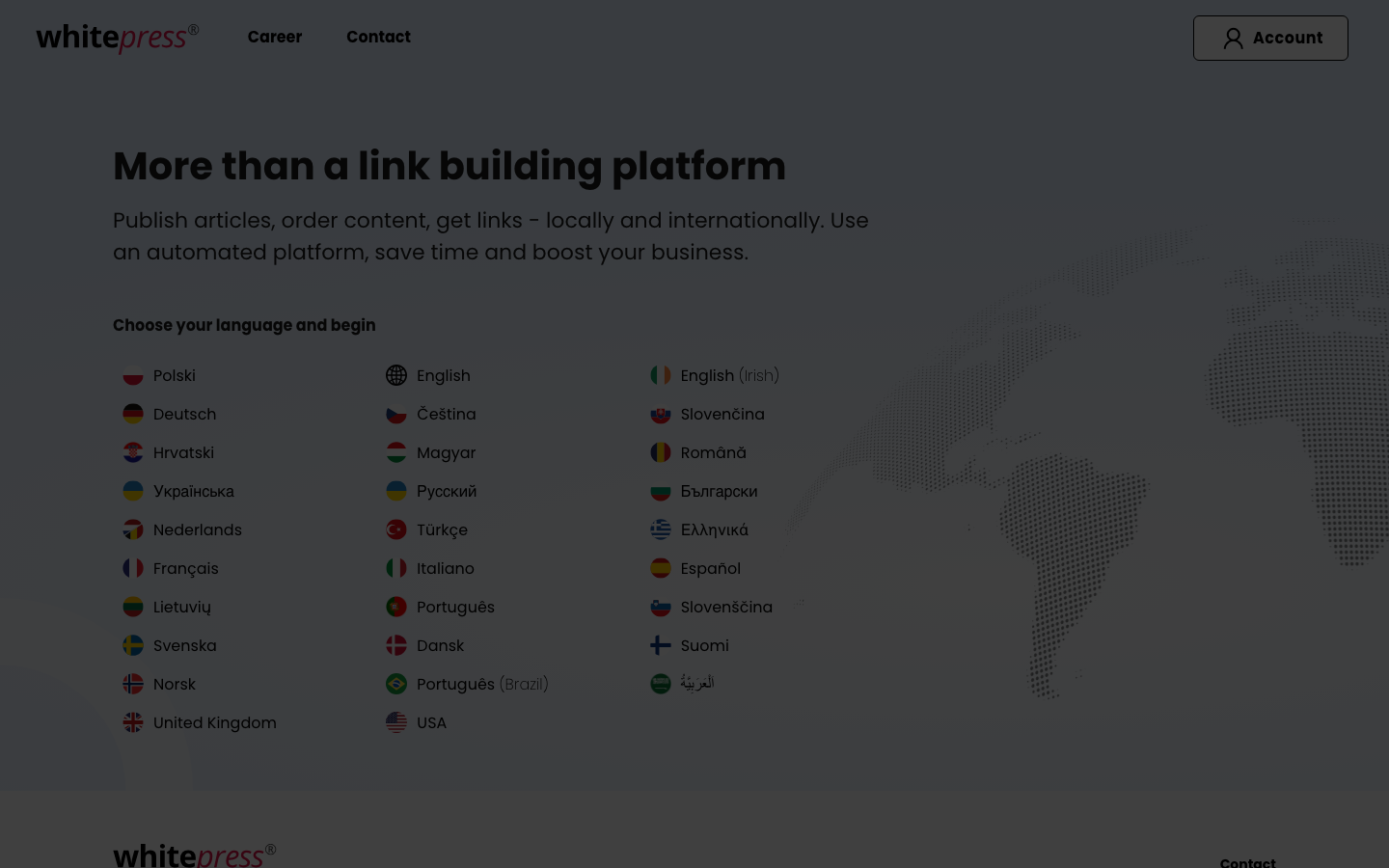Click the Irish flag beside English (Irish)
This screenshot has width=1389, height=868.
click(x=661, y=375)
